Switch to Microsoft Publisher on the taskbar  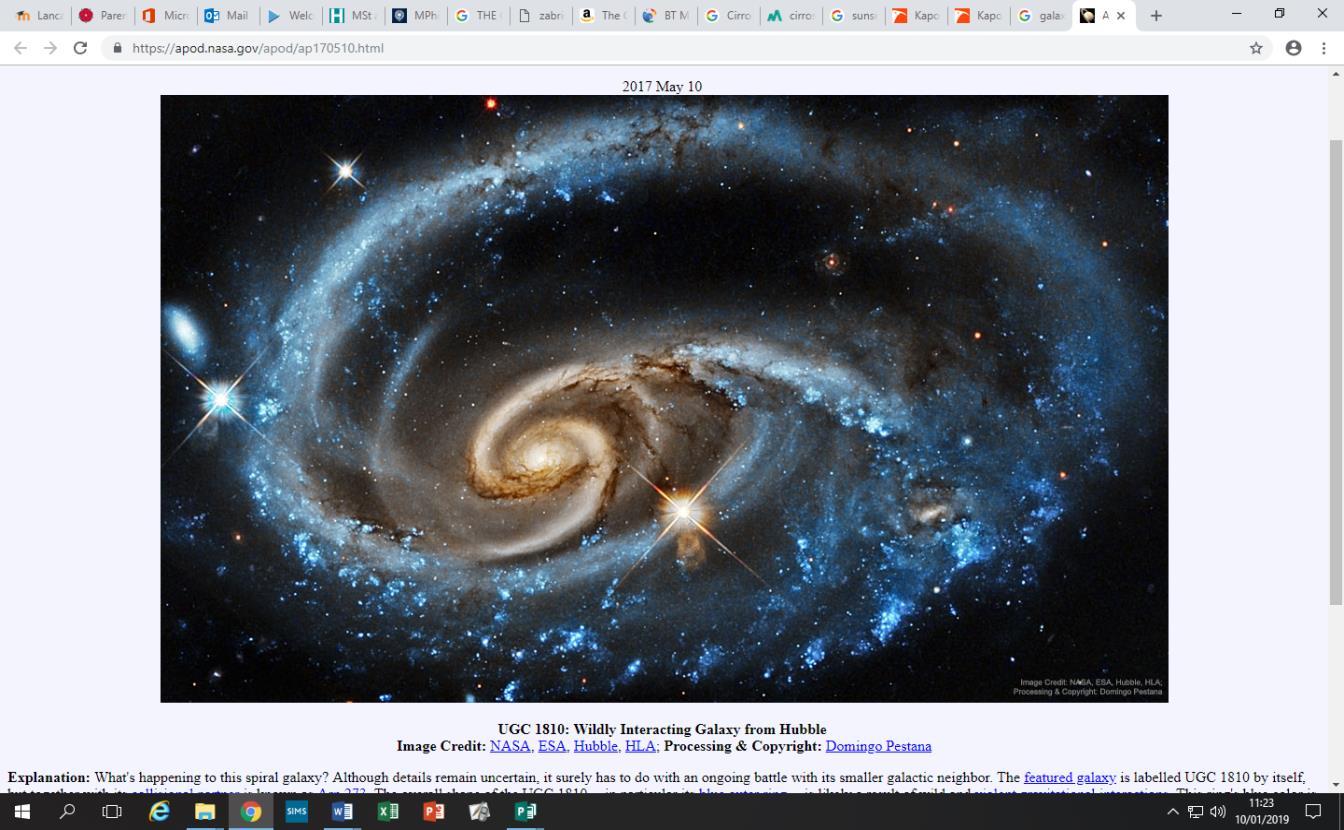tap(525, 811)
